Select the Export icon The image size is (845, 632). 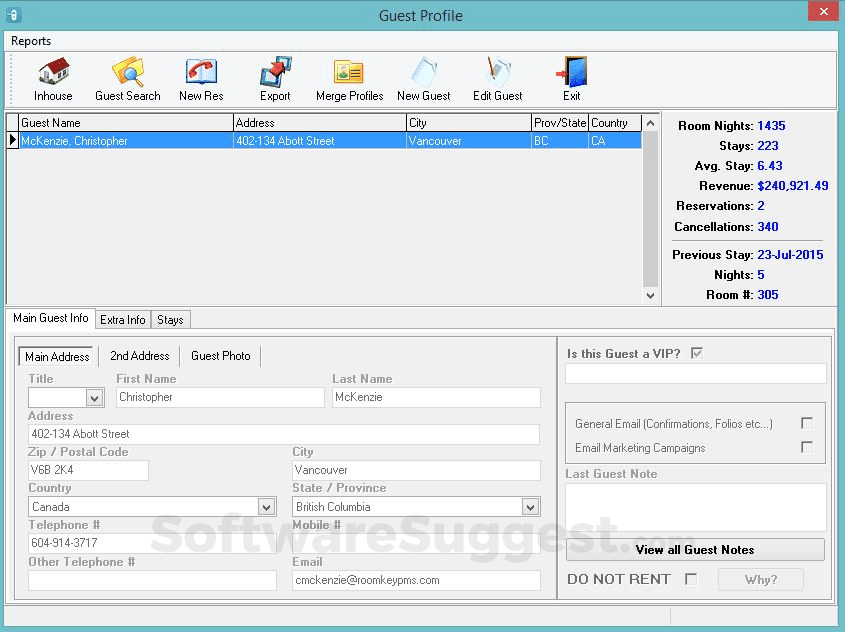pyautogui.click(x=274, y=78)
